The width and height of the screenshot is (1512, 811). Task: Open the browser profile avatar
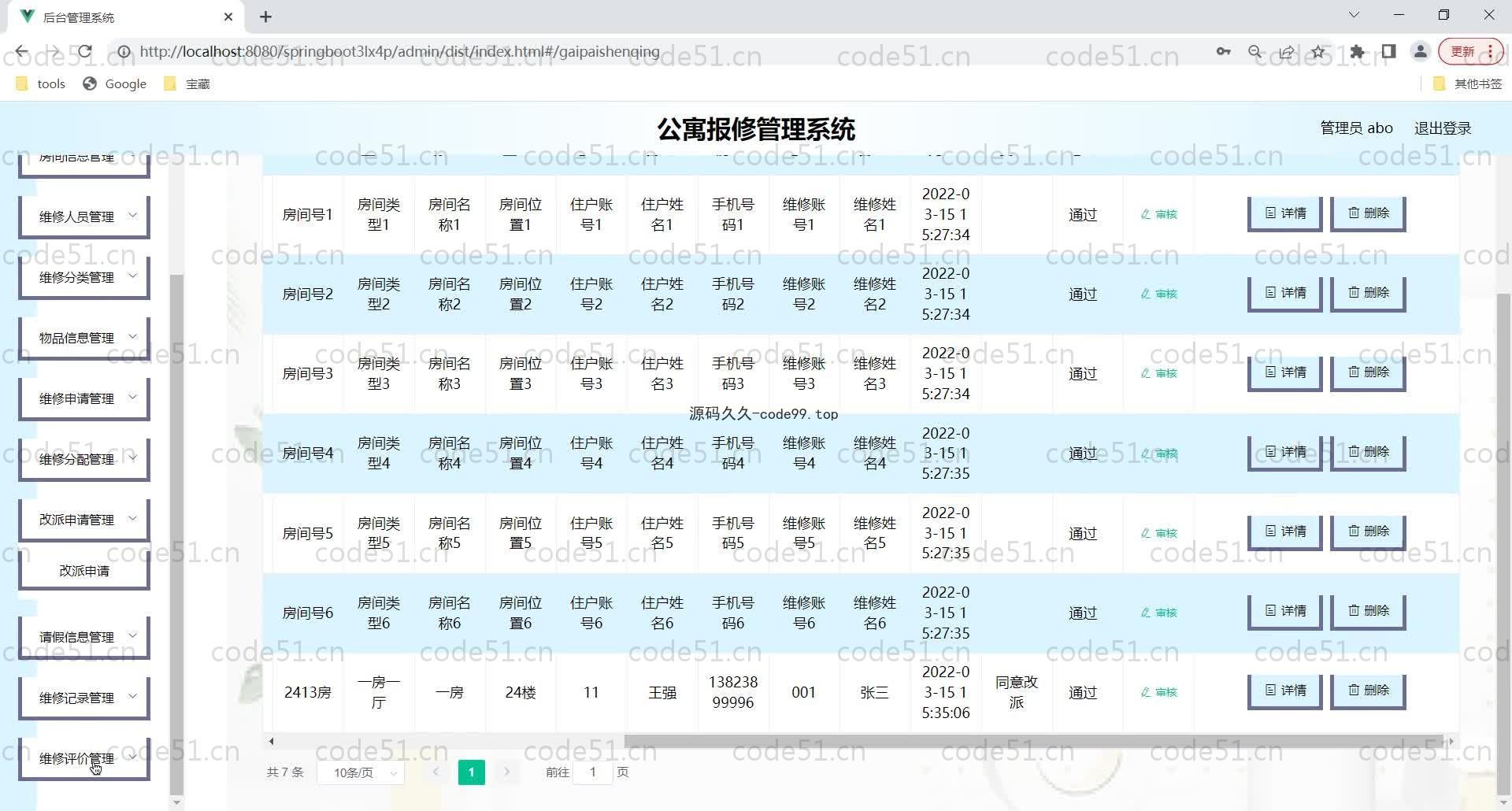tap(1421, 52)
